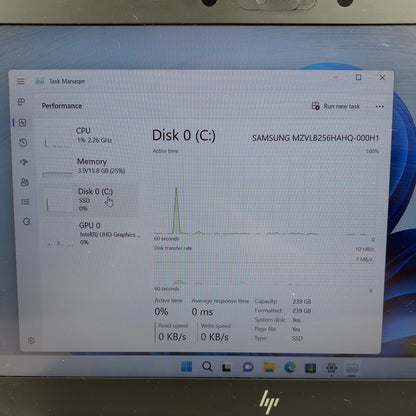The width and height of the screenshot is (416, 416).
Task: Click the Write speed 0 KB/s value
Action: click(x=215, y=337)
